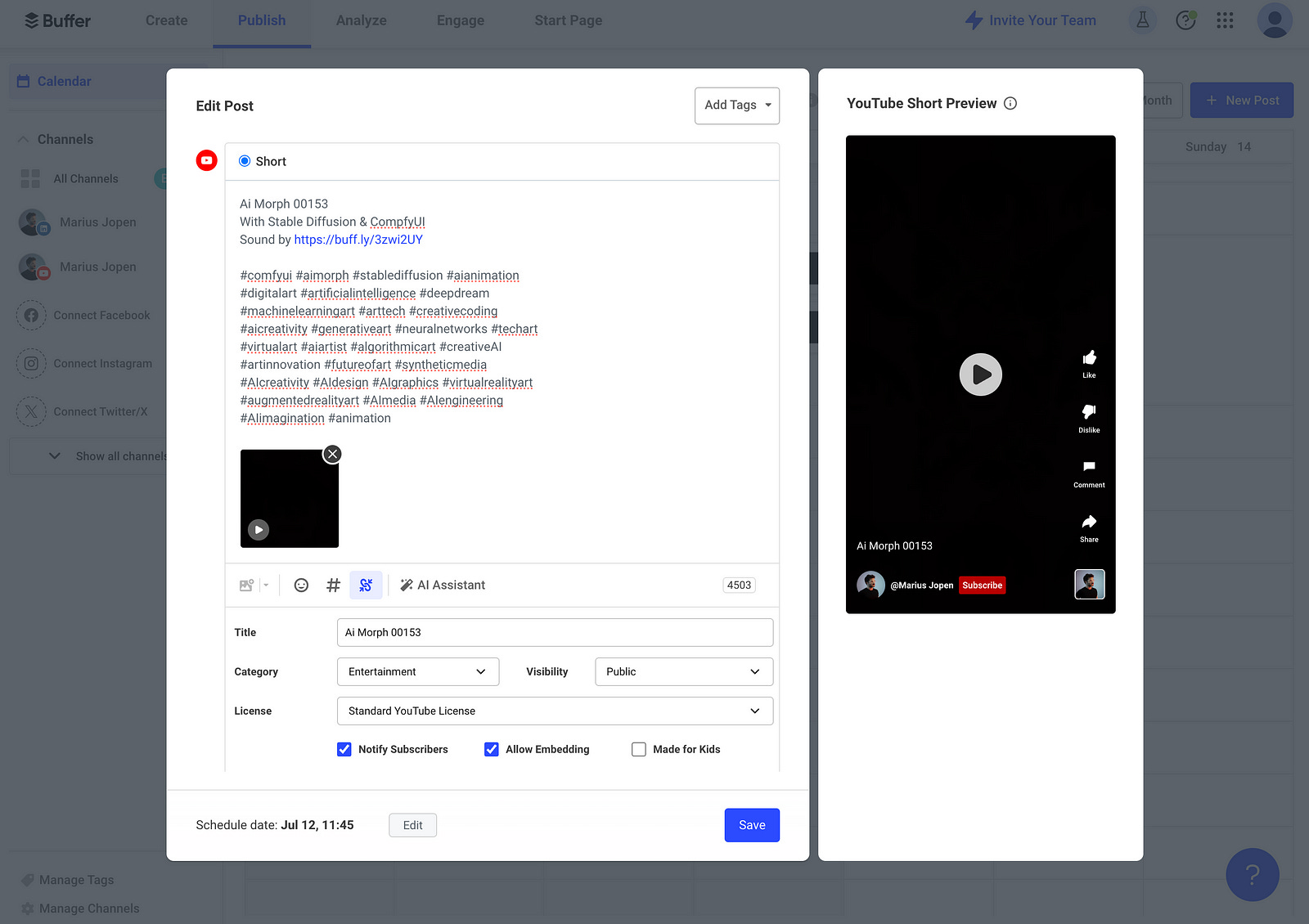1309x924 pixels.
Task: Click the Buffer logo
Action: (57, 20)
